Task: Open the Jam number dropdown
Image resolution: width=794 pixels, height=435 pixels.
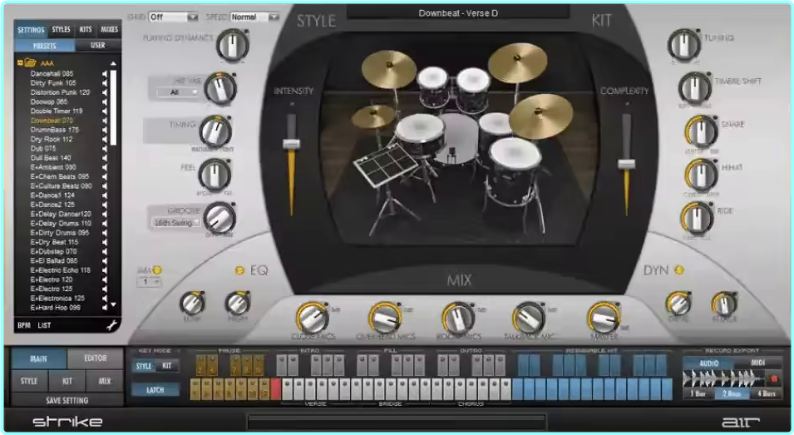Action: [x=149, y=282]
